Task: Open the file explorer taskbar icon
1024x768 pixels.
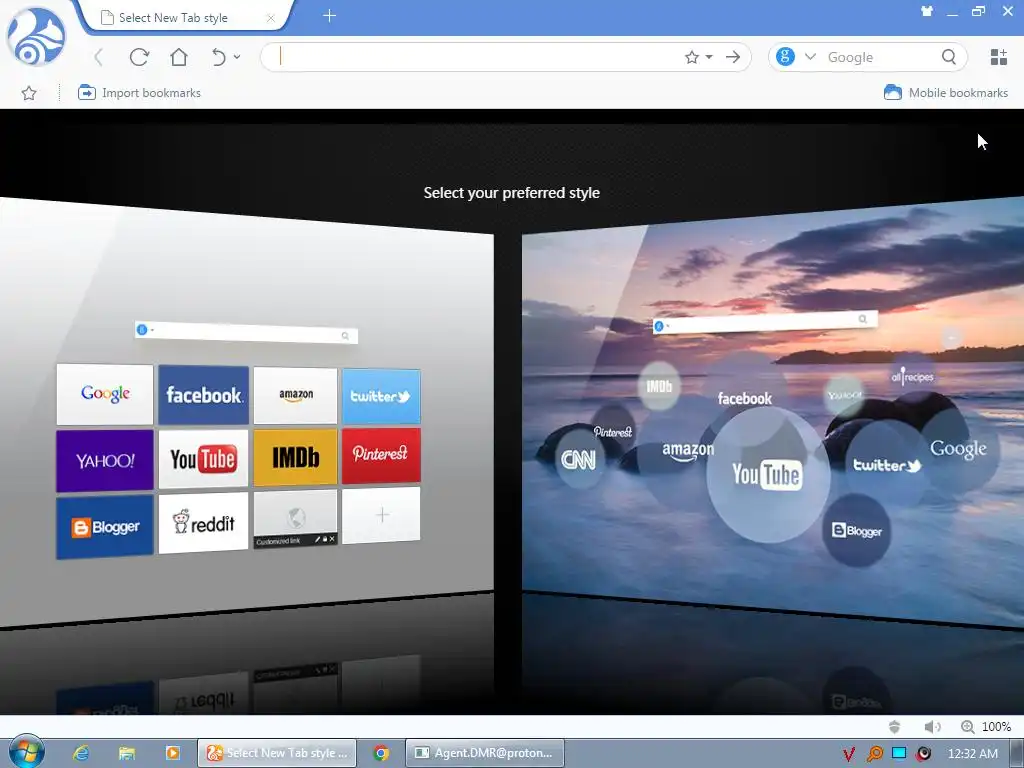Action: pyautogui.click(x=127, y=753)
